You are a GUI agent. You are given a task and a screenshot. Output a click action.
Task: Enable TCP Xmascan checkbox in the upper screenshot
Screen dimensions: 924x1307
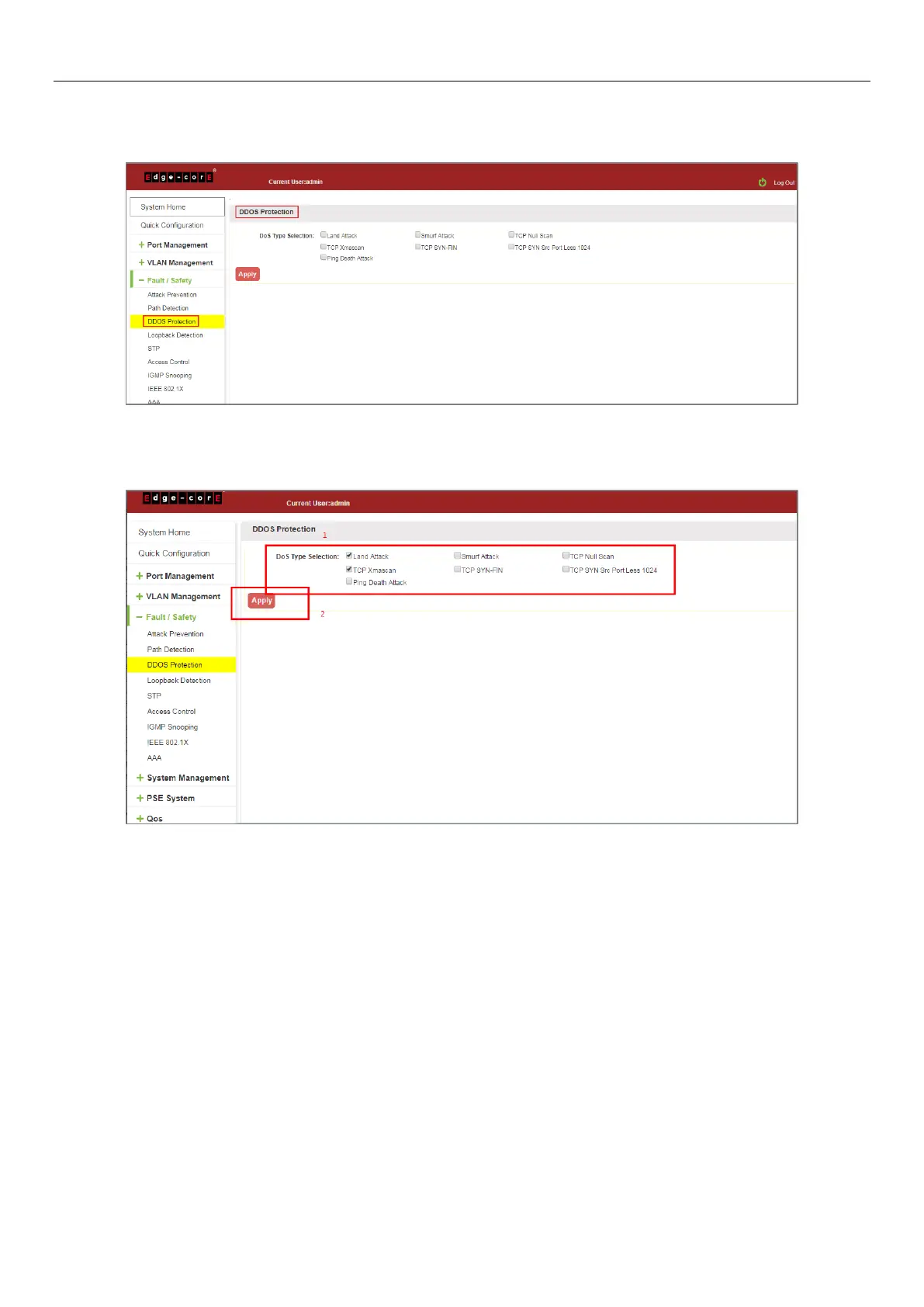(324, 247)
